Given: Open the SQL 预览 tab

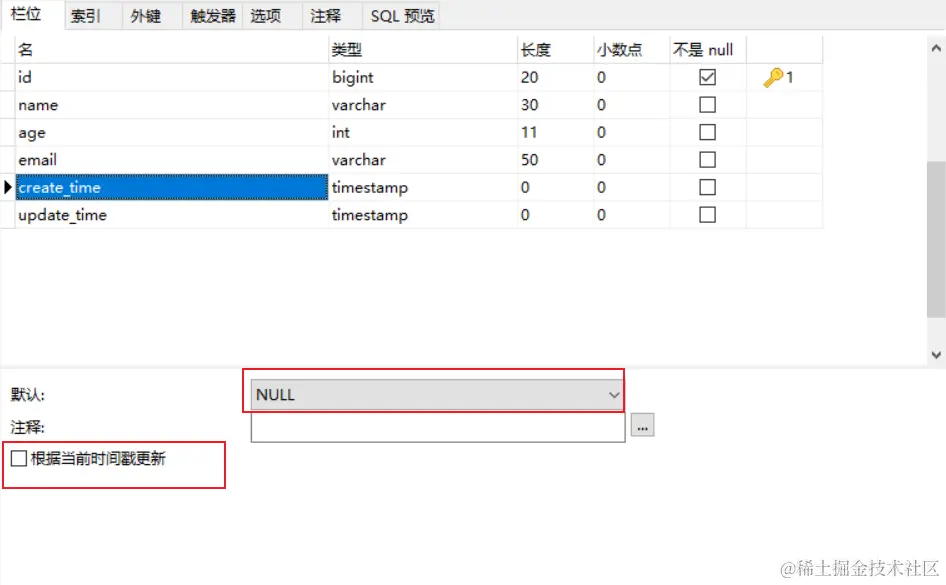Looking at the screenshot, I should (x=402, y=16).
